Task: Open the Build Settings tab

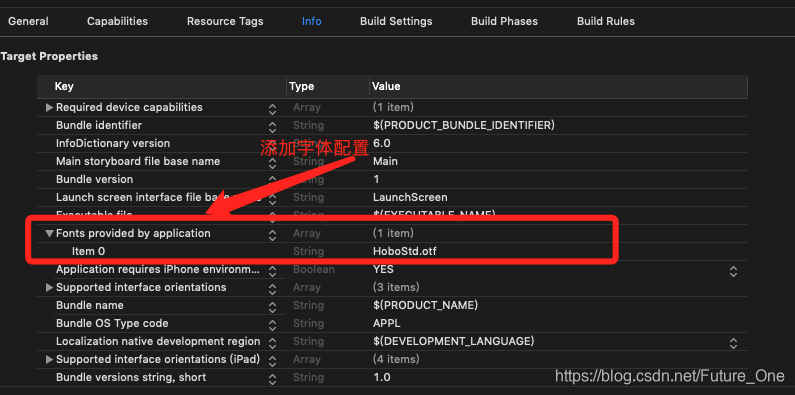Action: click(x=396, y=21)
